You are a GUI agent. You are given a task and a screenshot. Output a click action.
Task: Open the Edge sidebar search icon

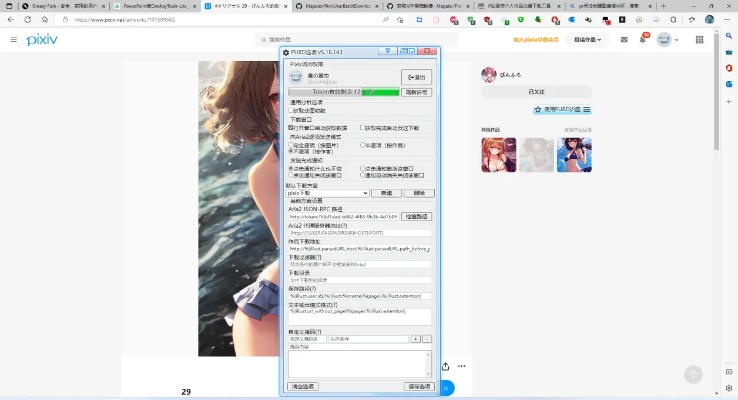click(729, 36)
